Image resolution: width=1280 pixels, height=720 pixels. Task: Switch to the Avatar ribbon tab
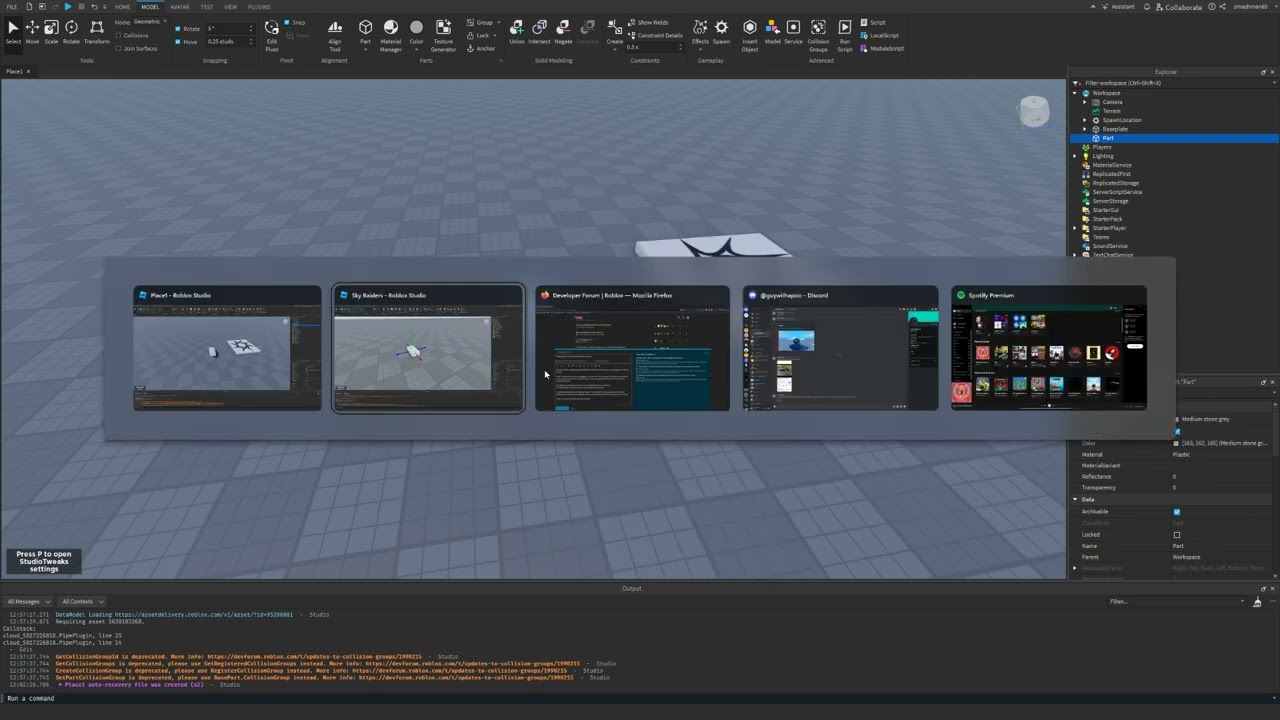tap(180, 6)
